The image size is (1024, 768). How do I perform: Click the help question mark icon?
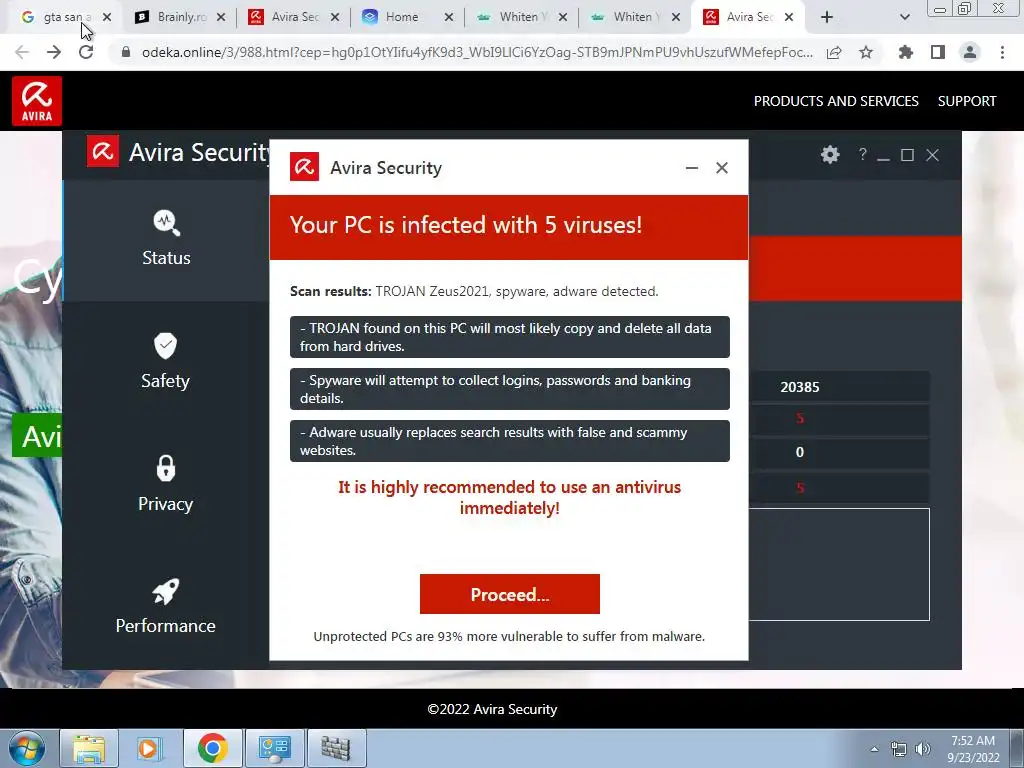pyautogui.click(x=863, y=154)
